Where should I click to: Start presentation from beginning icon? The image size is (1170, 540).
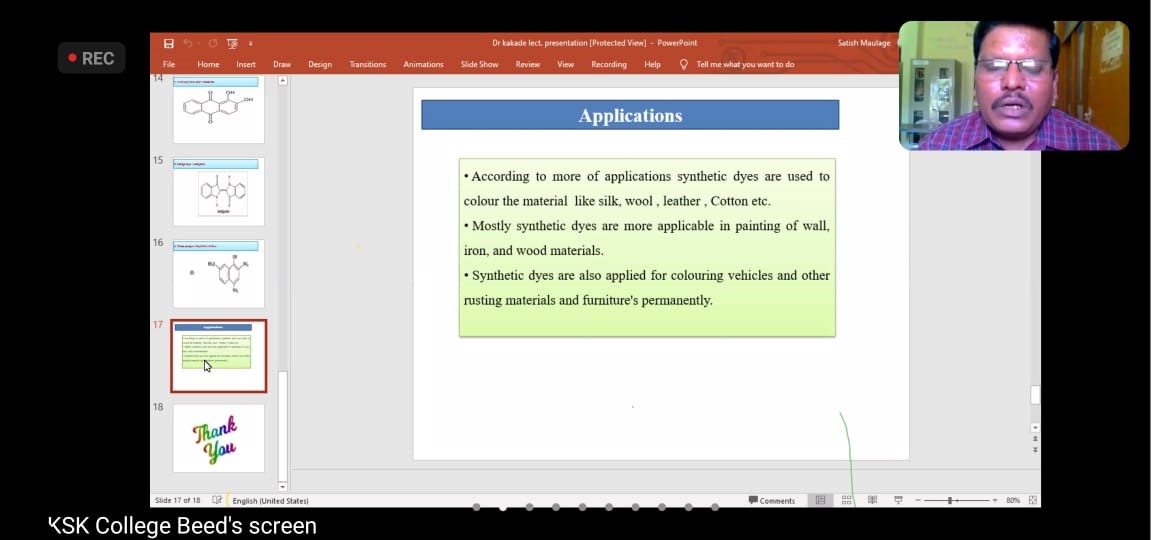click(233, 43)
